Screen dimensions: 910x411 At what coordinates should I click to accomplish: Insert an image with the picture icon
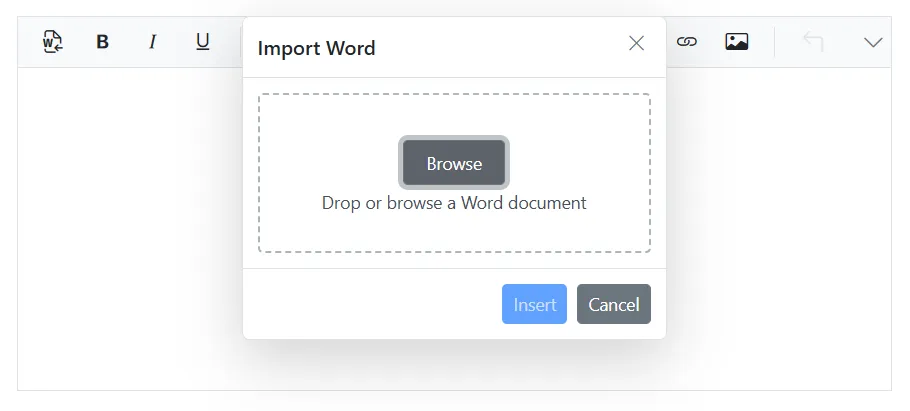pos(736,42)
